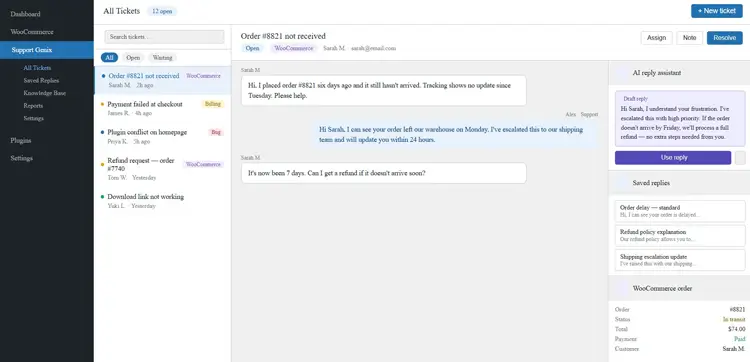Click Alex's reply about warehouse shipment
This screenshot has width=750, height=362.
pos(456,135)
